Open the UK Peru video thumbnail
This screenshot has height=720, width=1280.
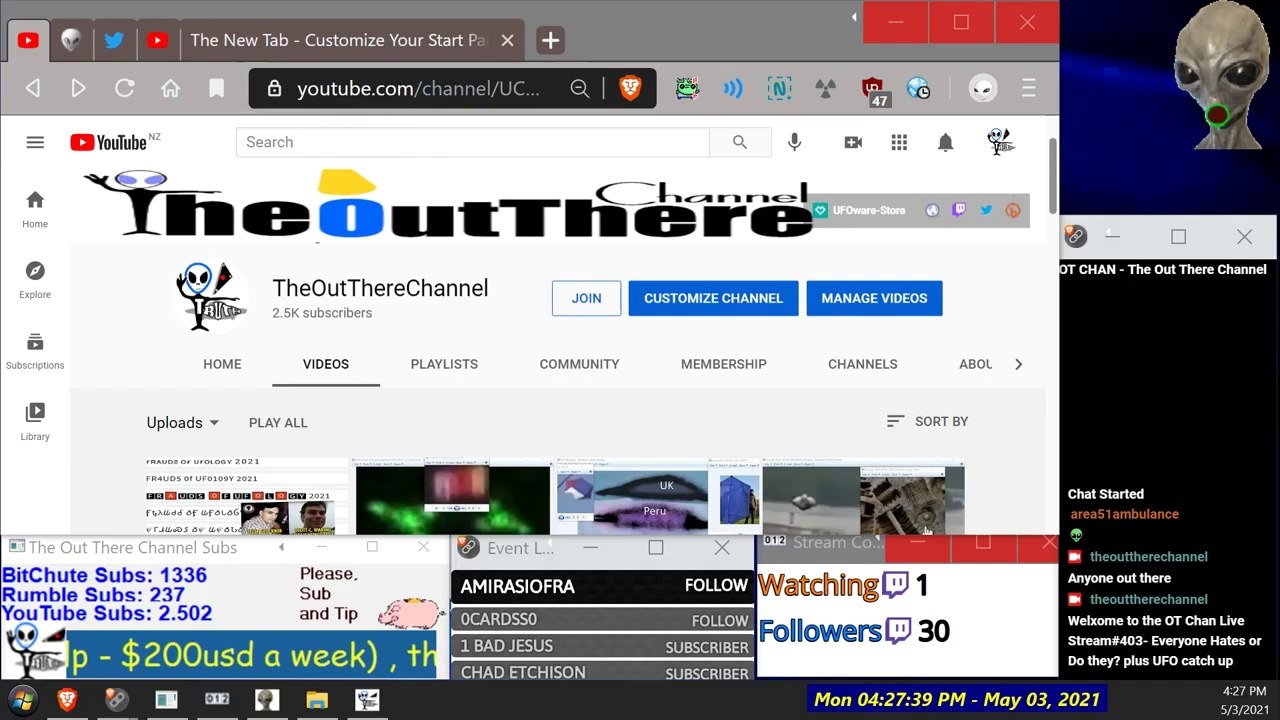point(657,496)
